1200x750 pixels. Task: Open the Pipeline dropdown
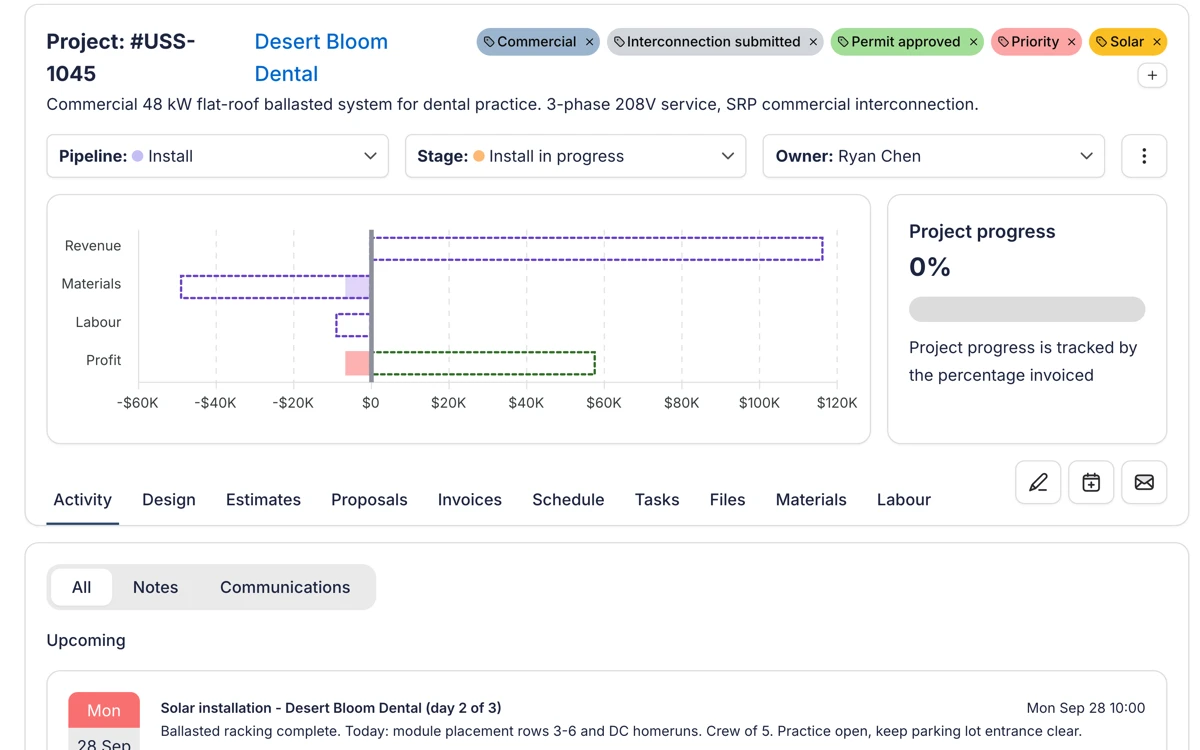[x=217, y=156]
